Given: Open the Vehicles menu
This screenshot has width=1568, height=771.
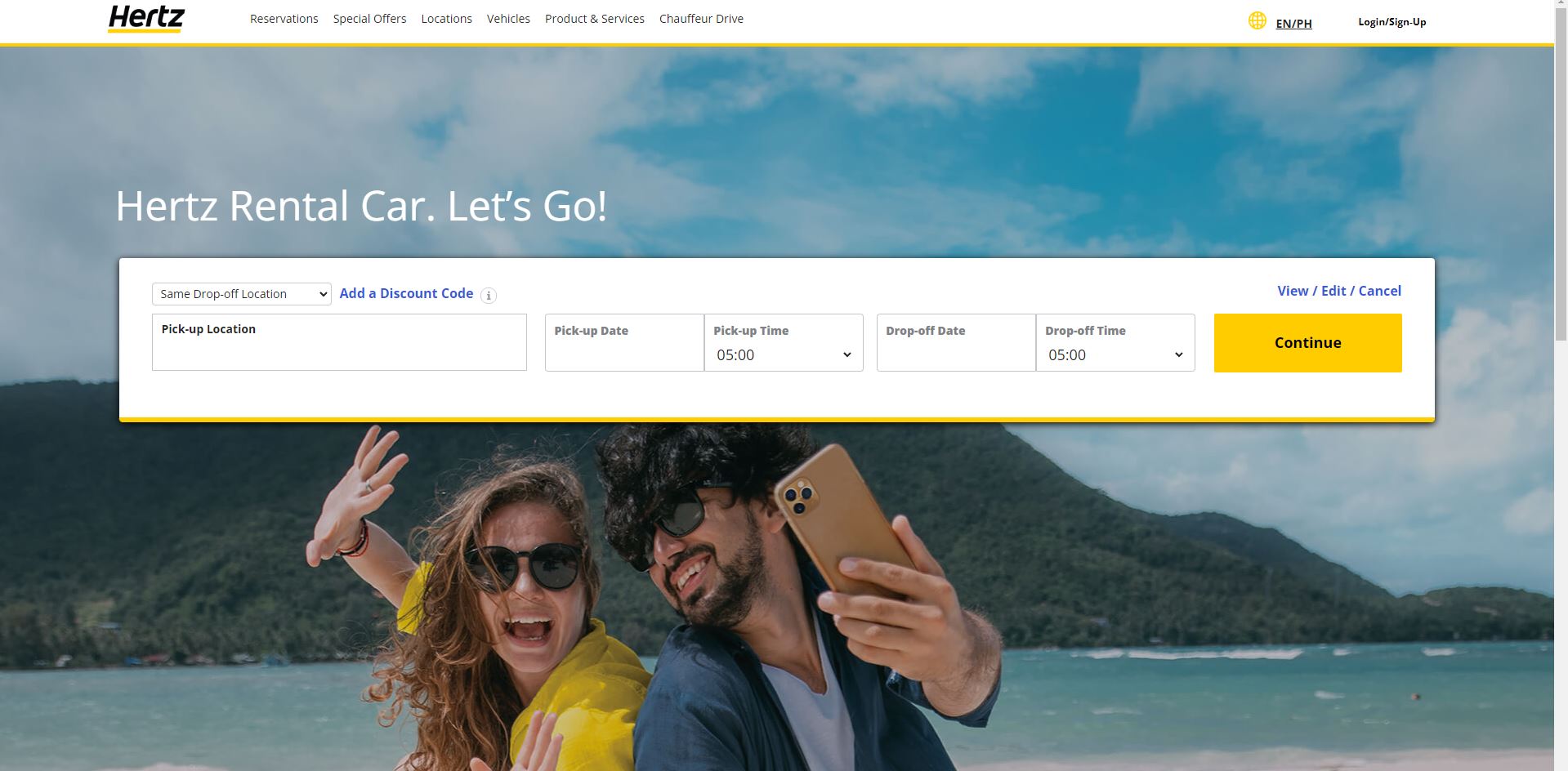Looking at the screenshot, I should pos(508,19).
